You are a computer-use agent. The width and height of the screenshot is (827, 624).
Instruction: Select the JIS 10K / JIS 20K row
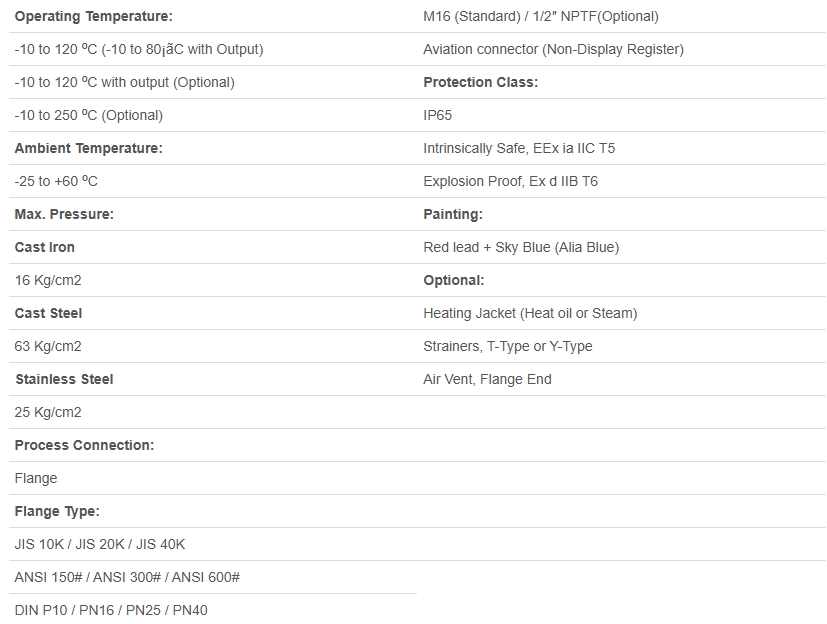click(x=100, y=544)
